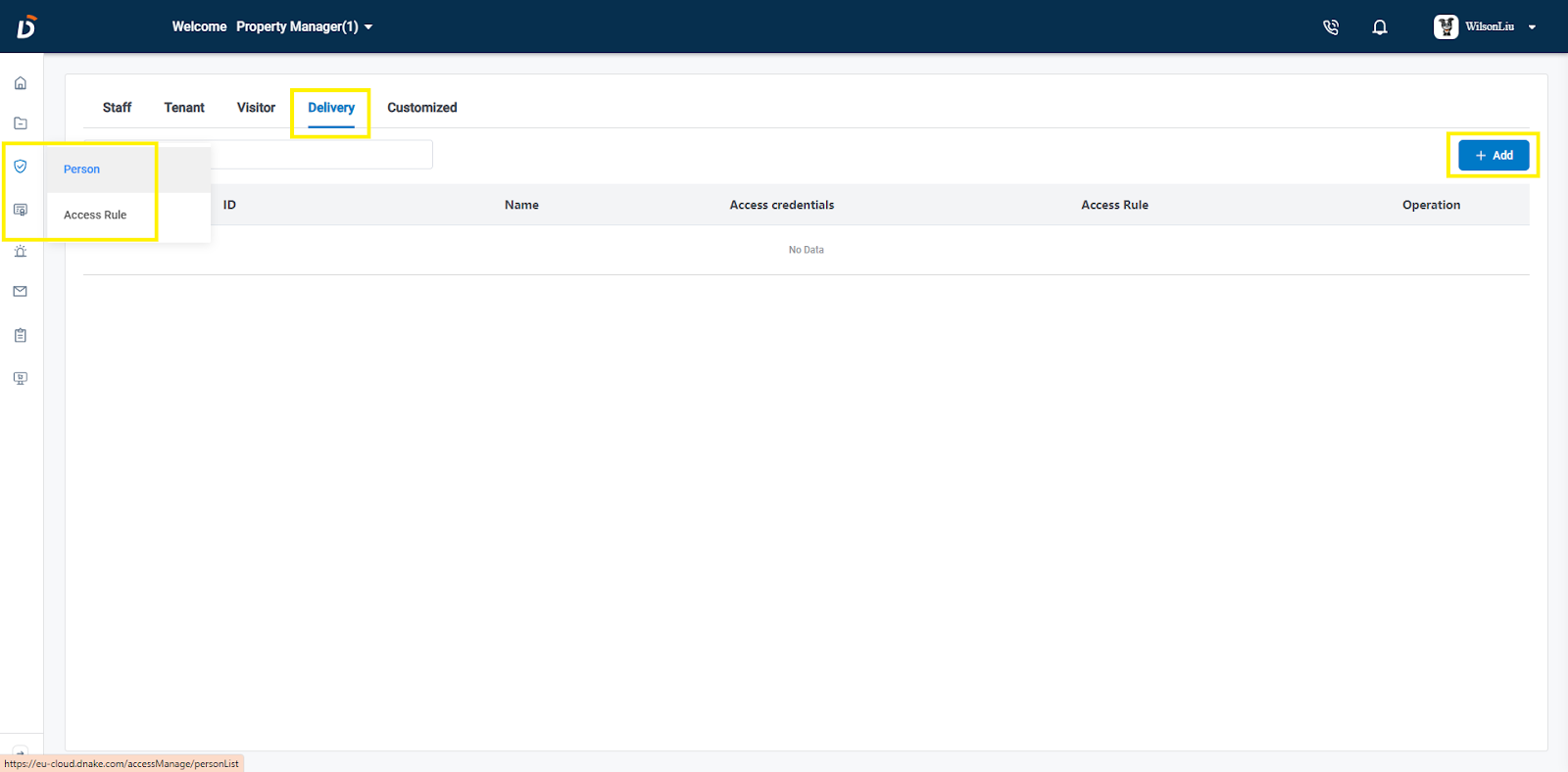
Task: Open the home icon in sidebar
Action: click(x=21, y=83)
